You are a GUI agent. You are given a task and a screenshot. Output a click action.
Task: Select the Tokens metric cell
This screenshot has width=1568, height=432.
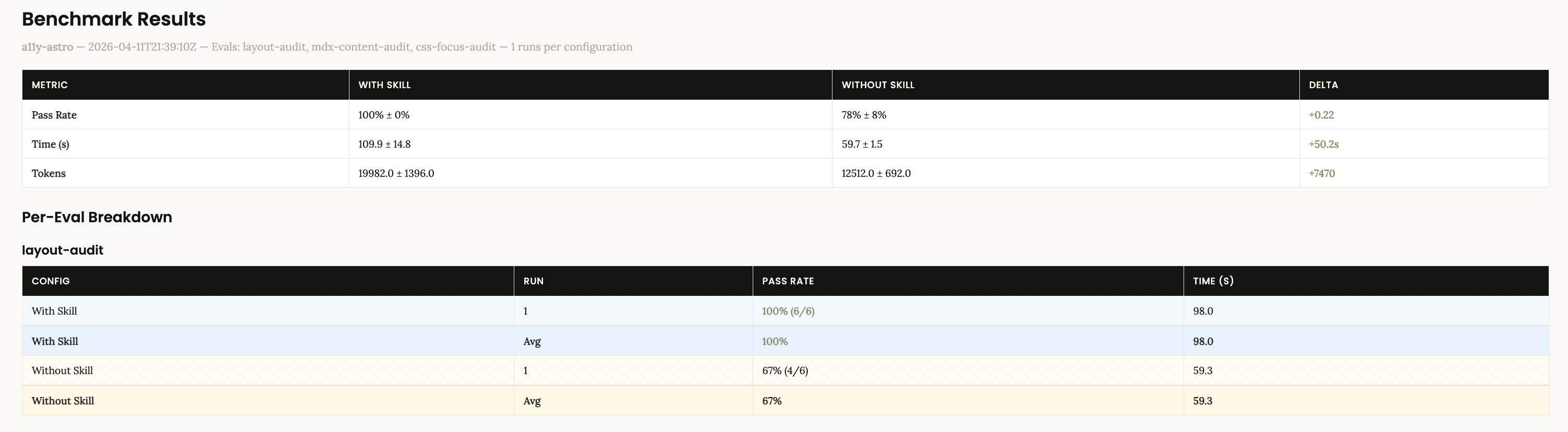coord(186,173)
